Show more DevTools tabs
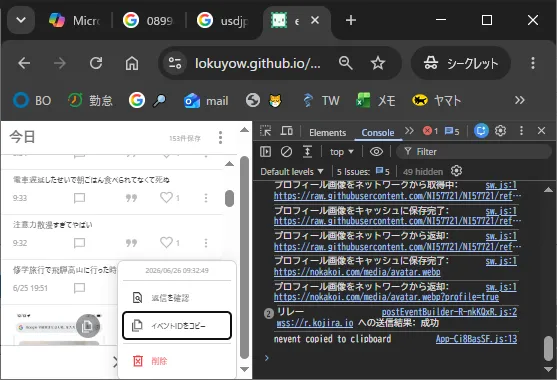The image size is (557, 380). [409, 131]
